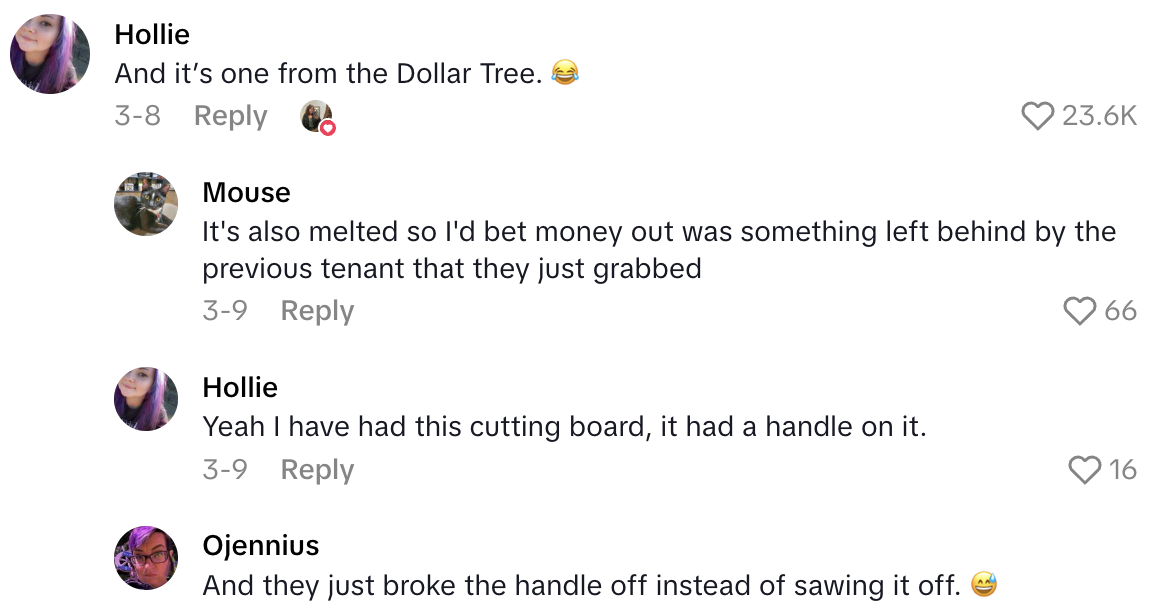1168x608 pixels.
Task: Click the 16 like count on Hollie's reply
Action: pos(1122,469)
